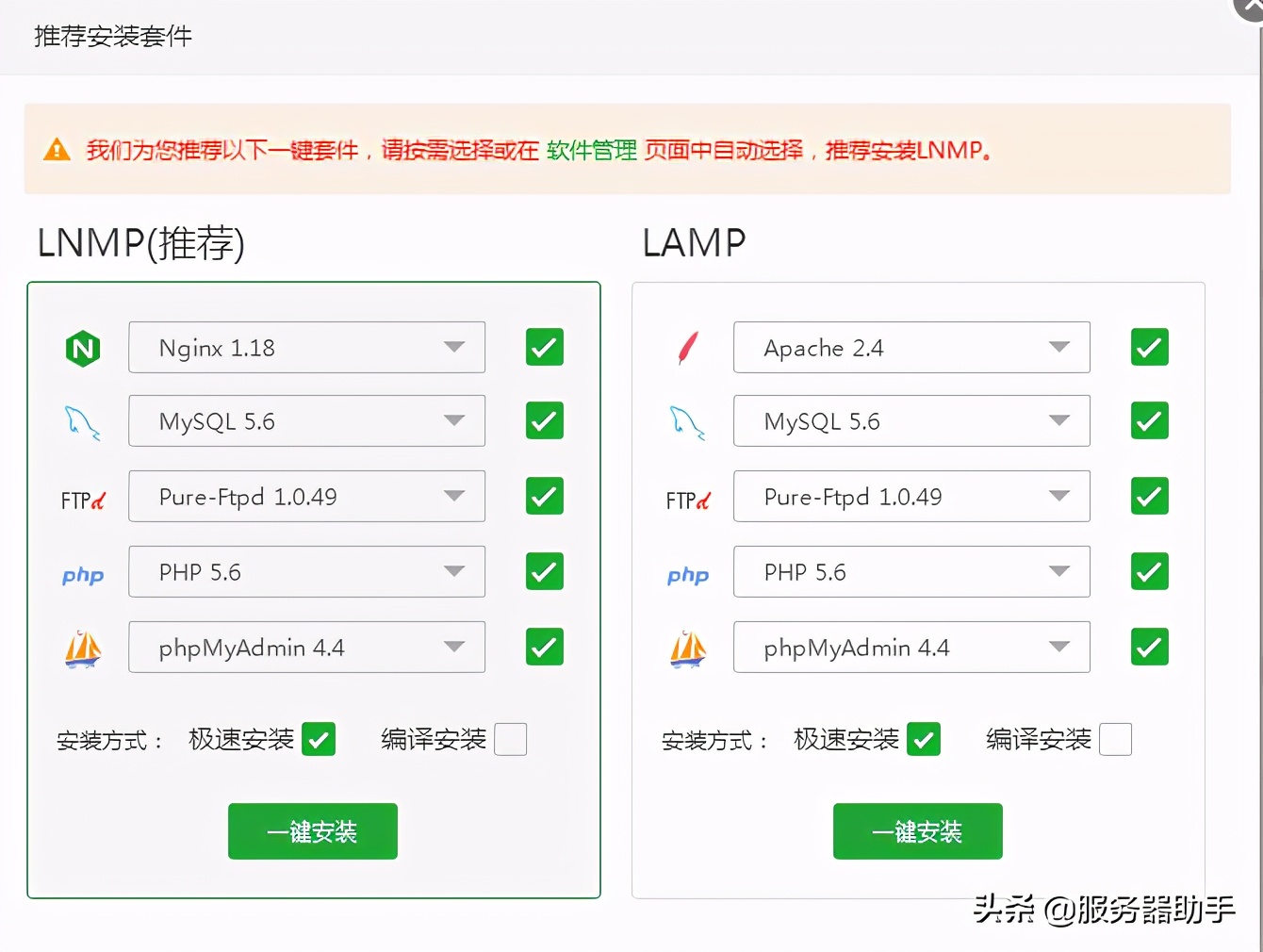Uncheck PHP 5.6 checkbox in LAMP
1263x952 pixels.
pos(1150,571)
